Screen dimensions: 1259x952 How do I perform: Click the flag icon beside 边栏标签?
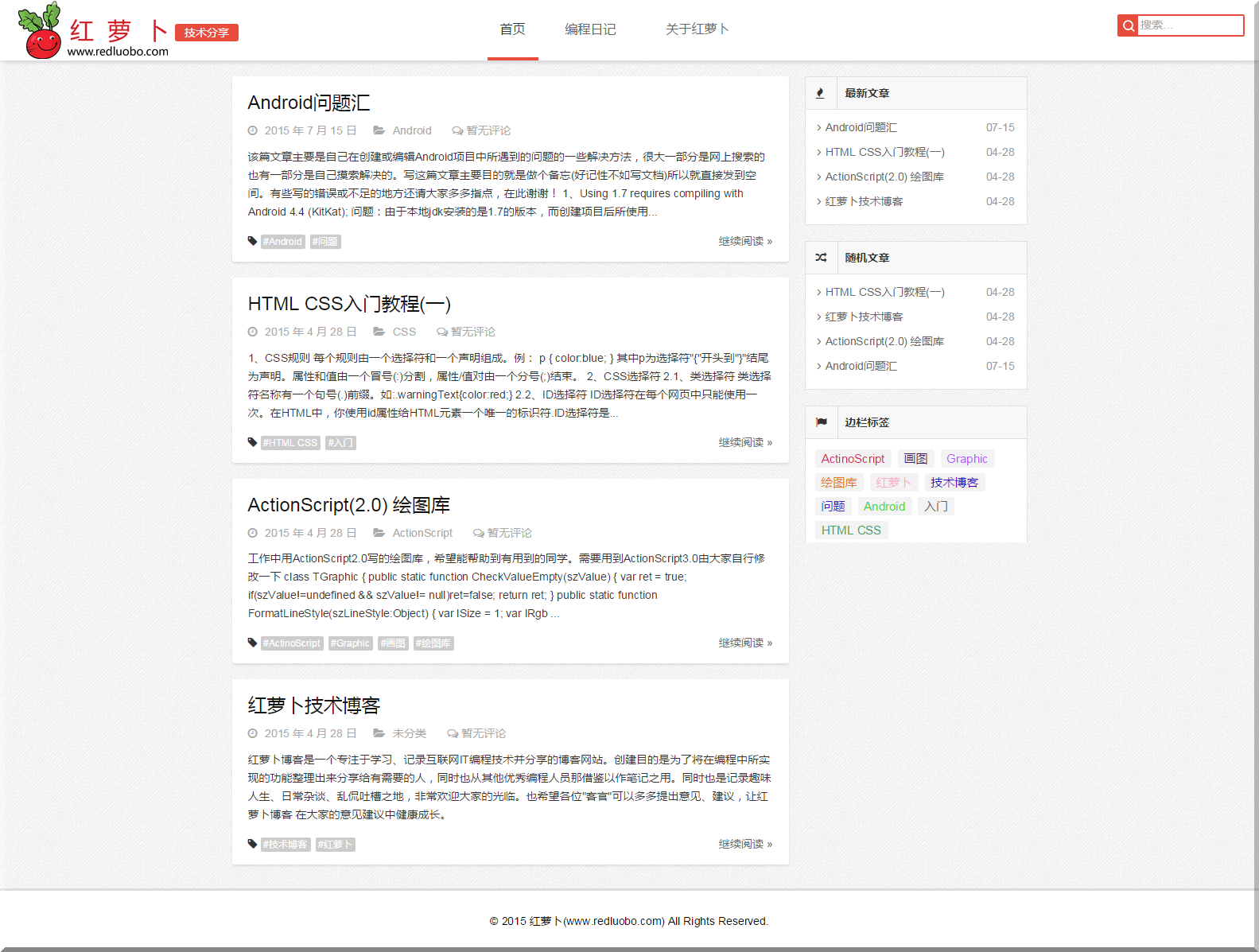pyautogui.click(x=822, y=422)
